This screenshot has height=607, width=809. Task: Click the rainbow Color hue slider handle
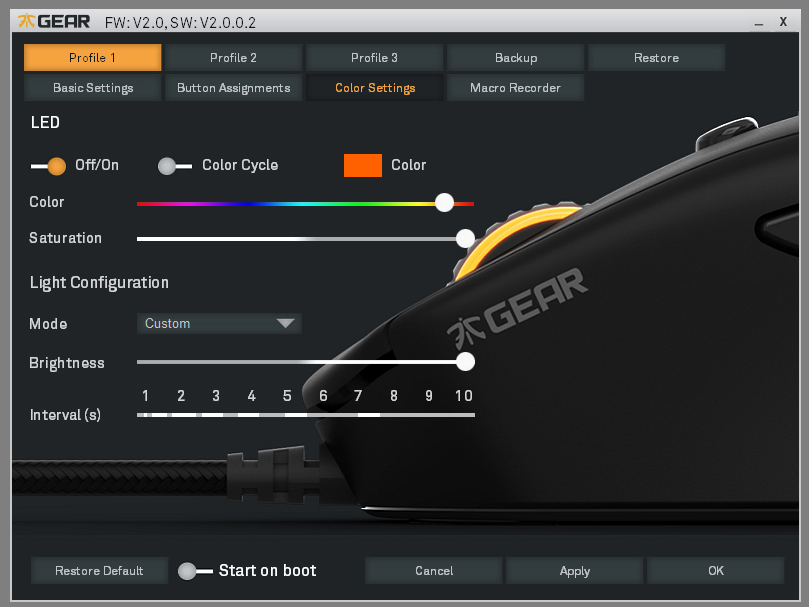click(x=444, y=203)
